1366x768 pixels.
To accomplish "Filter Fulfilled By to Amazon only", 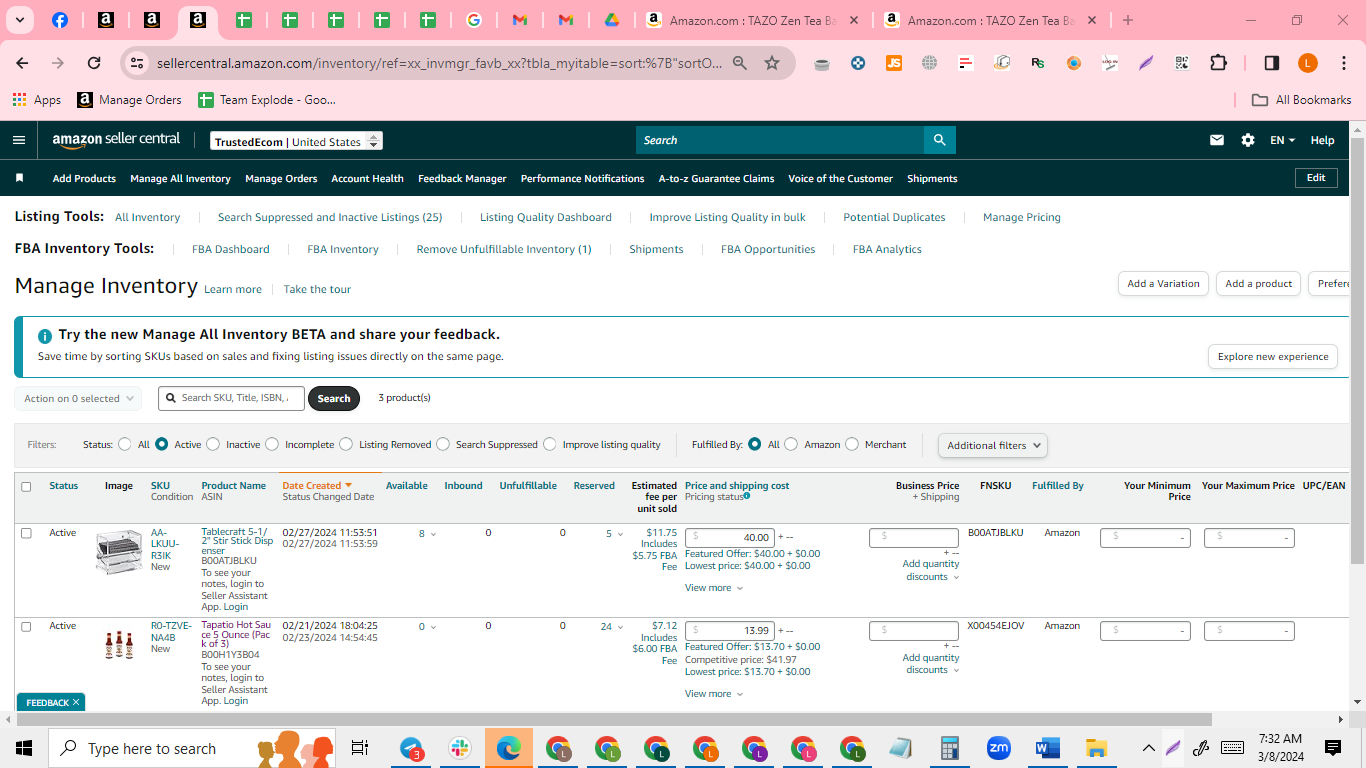I will coord(791,444).
